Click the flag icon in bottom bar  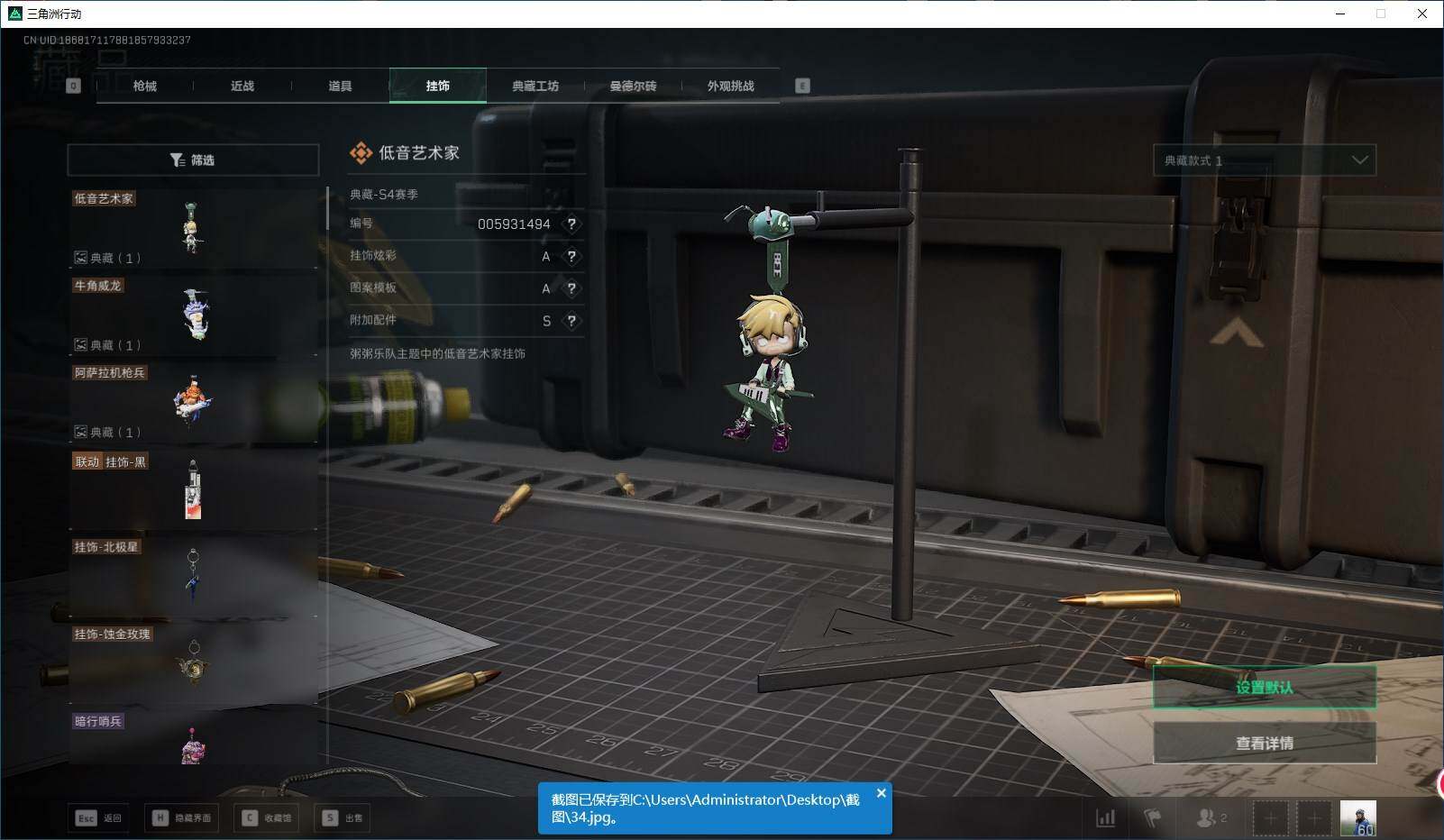coord(1152,817)
